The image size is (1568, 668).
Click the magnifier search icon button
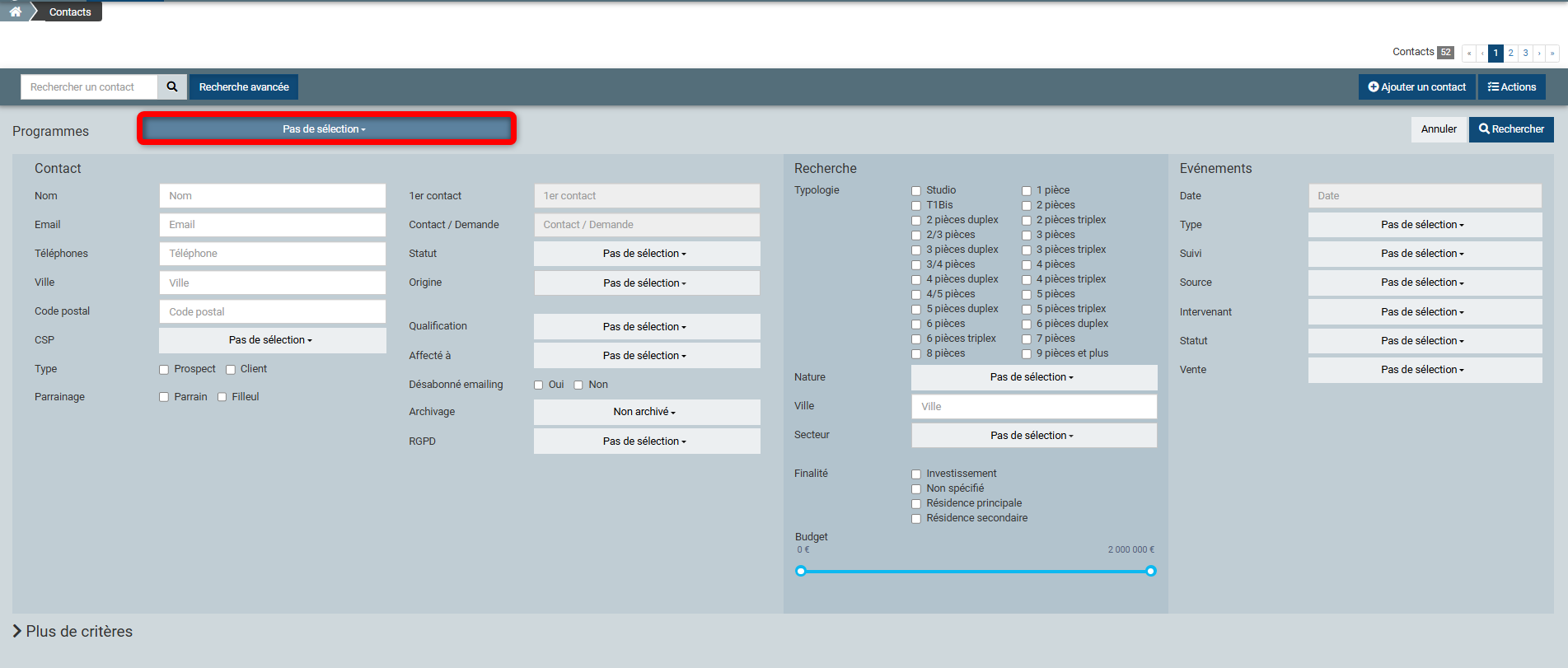[x=172, y=86]
